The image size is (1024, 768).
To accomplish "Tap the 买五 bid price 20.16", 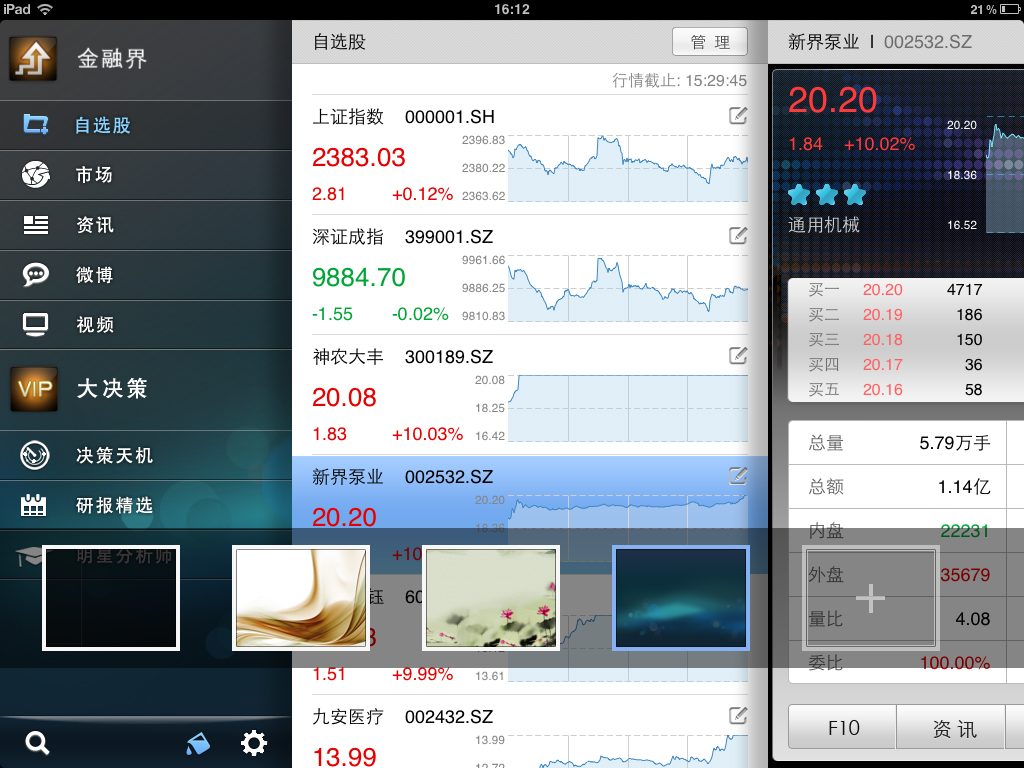I will (882, 390).
